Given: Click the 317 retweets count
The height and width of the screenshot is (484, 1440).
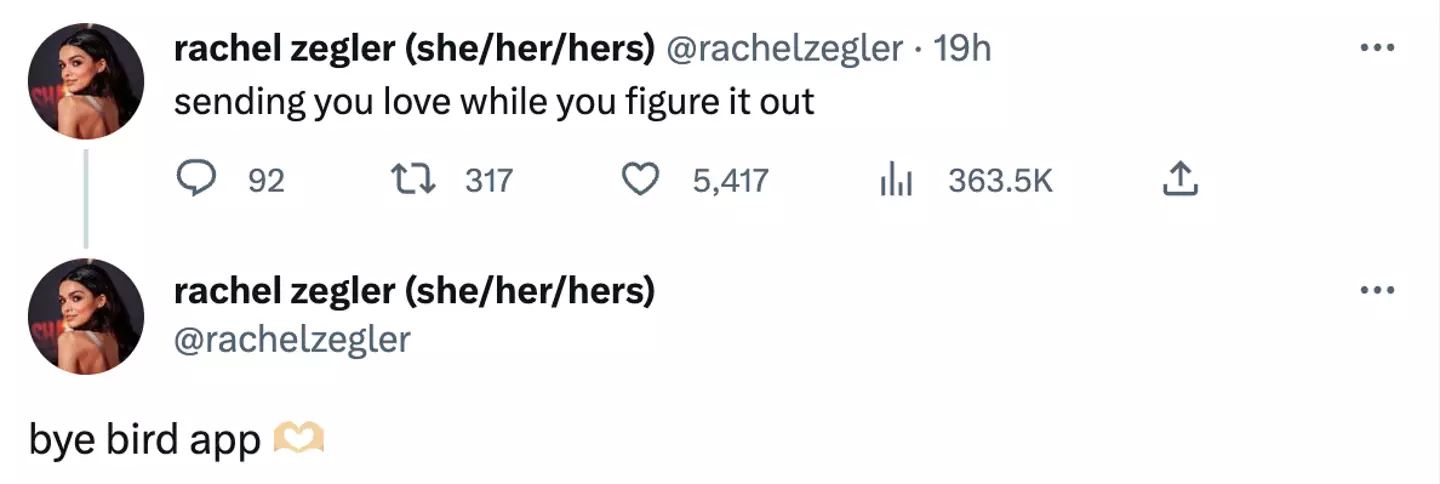Looking at the screenshot, I should [489, 181].
